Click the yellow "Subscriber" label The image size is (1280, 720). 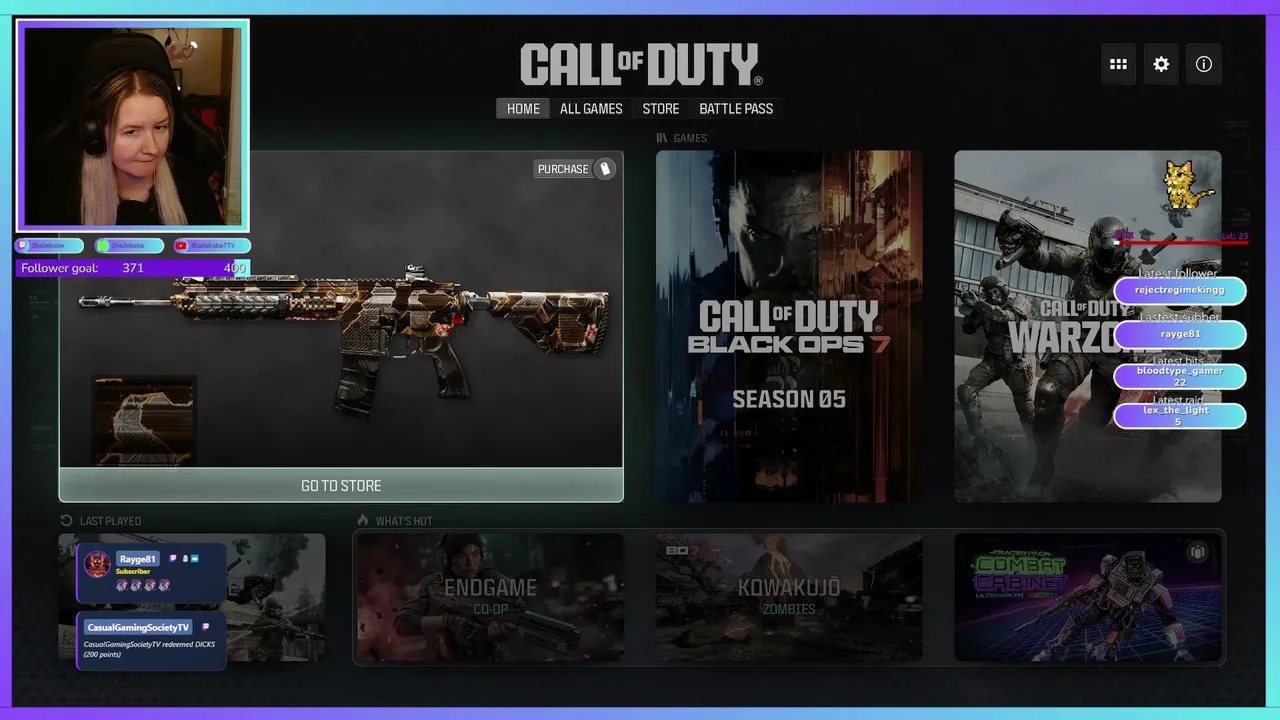point(133,572)
